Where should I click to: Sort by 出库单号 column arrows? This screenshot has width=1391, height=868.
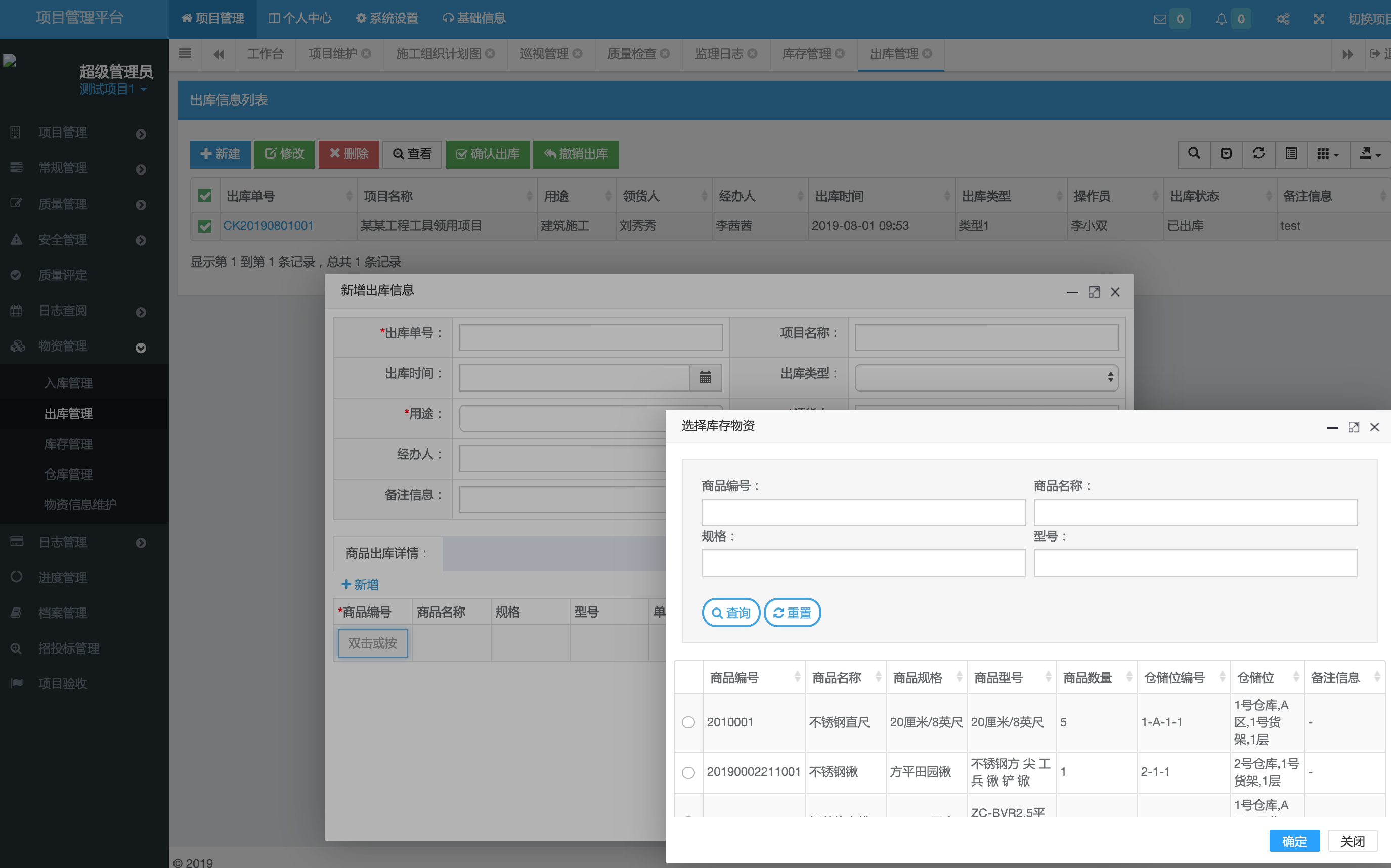pos(349,196)
